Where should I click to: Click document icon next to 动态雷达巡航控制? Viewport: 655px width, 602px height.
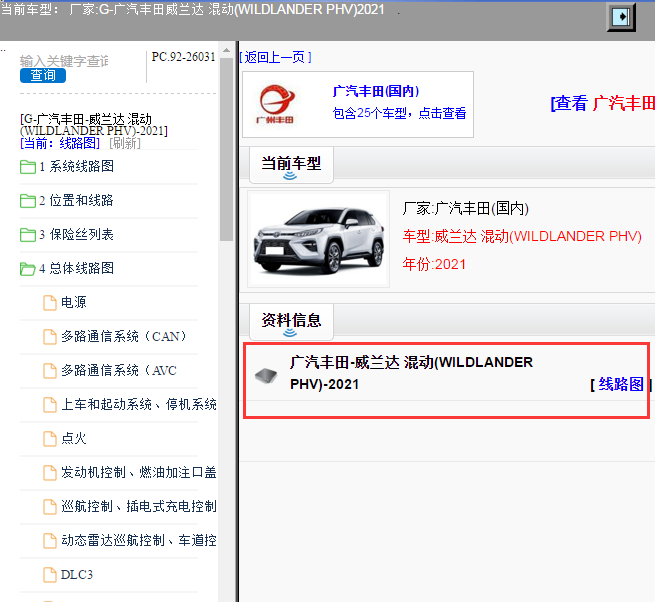click(x=50, y=541)
